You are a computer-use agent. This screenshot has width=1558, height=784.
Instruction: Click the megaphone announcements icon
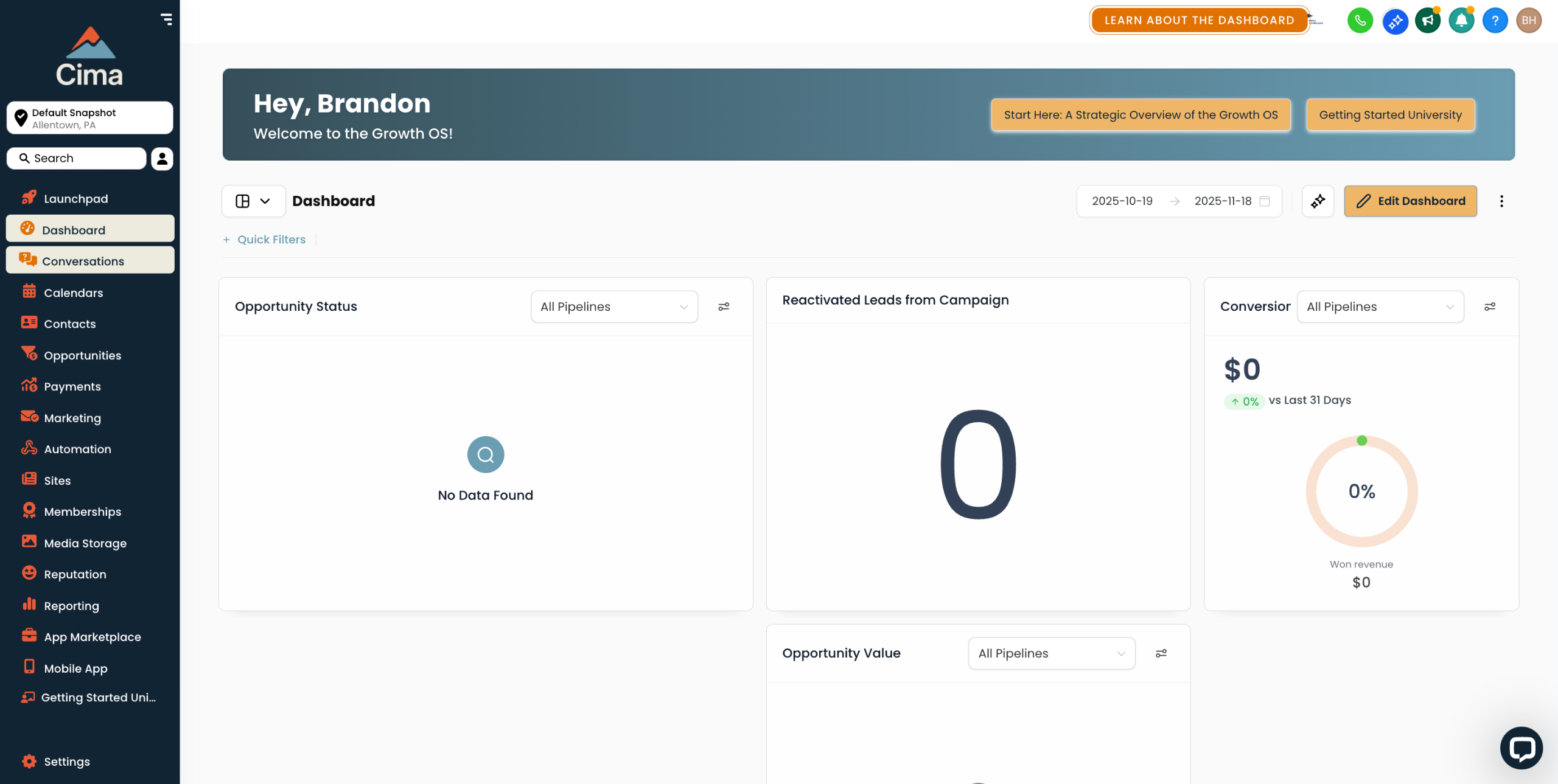click(x=1428, y=21)
